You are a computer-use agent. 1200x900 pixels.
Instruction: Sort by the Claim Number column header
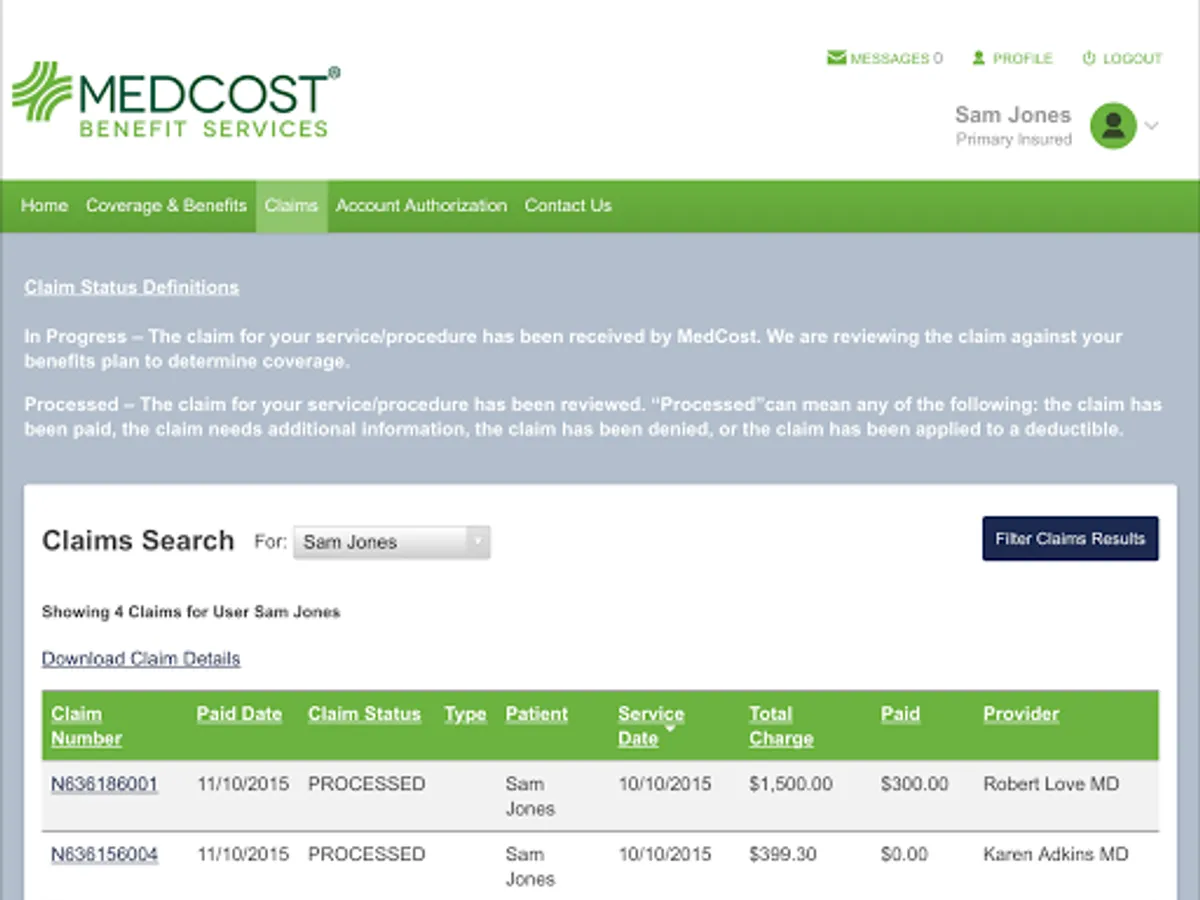coord(86,726)
